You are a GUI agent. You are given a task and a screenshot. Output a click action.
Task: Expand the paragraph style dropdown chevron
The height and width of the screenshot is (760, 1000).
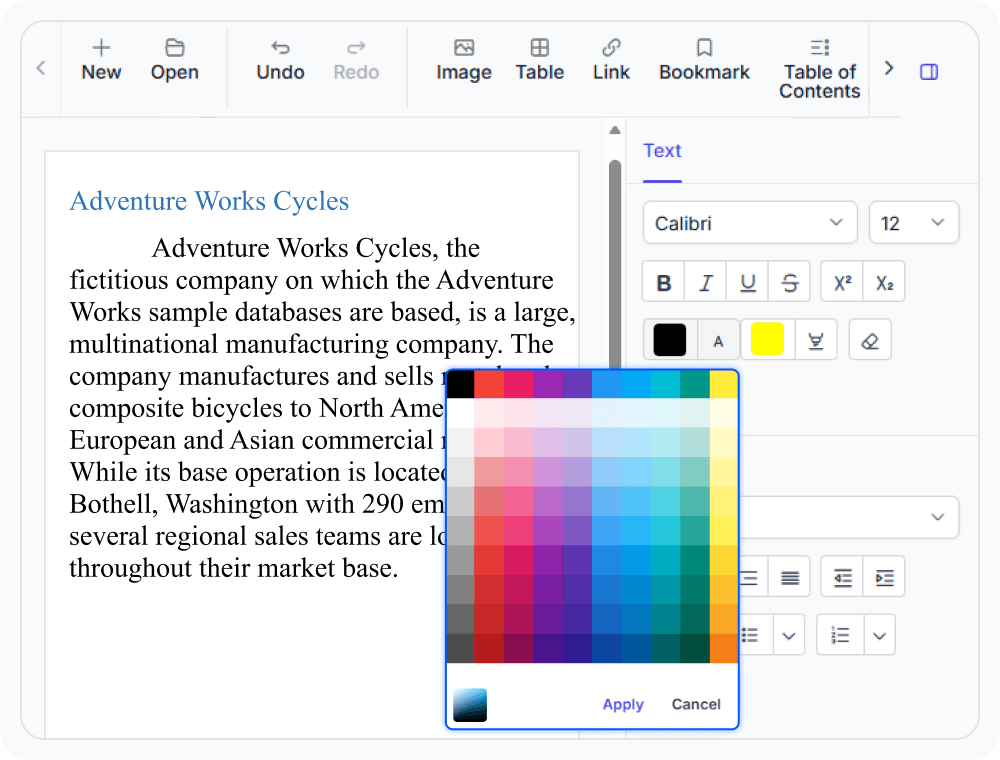[937, 517]
